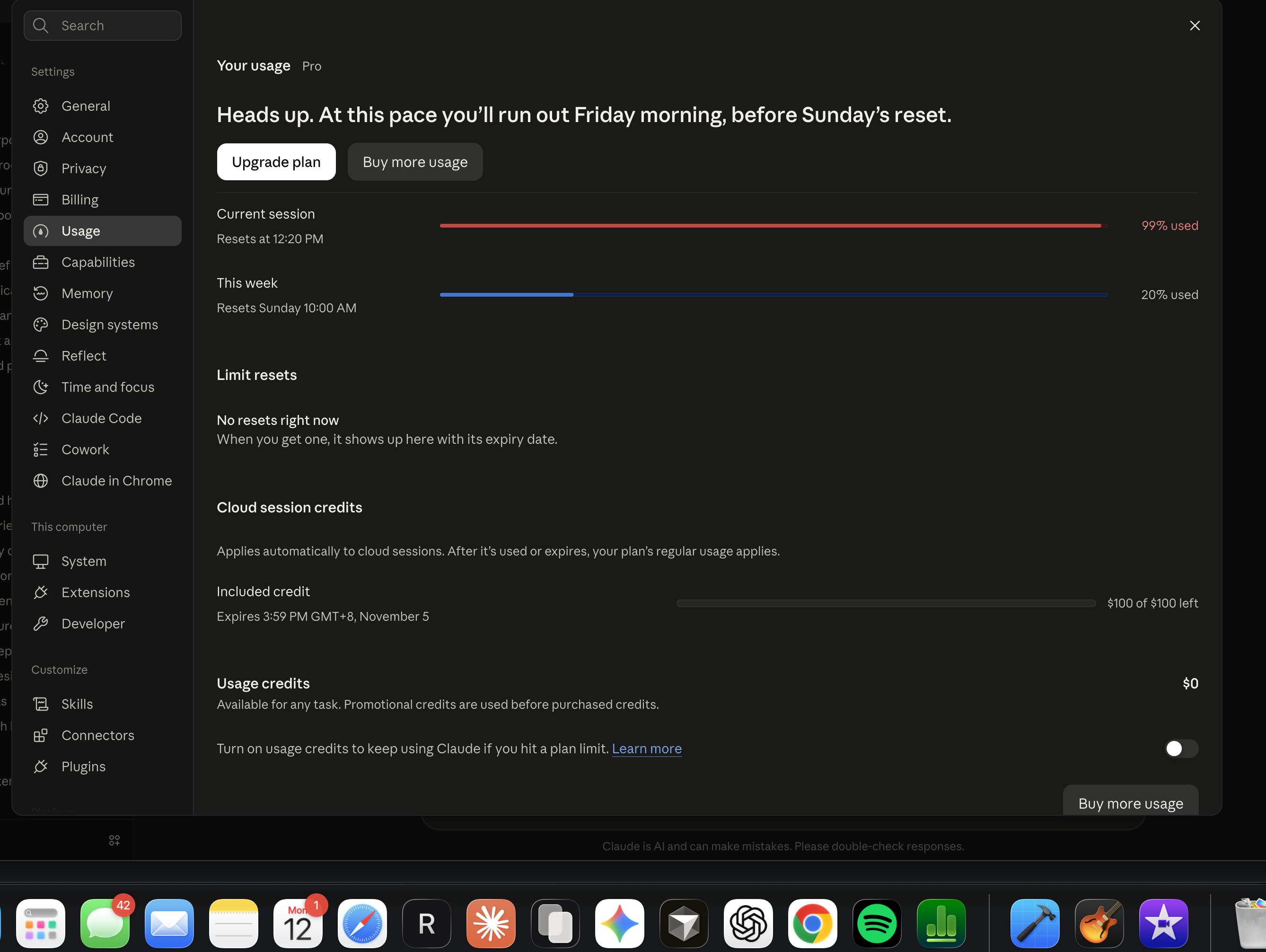Click top Buy more usage button
This screenshot has height=952, width=1266.
(415, 162)
